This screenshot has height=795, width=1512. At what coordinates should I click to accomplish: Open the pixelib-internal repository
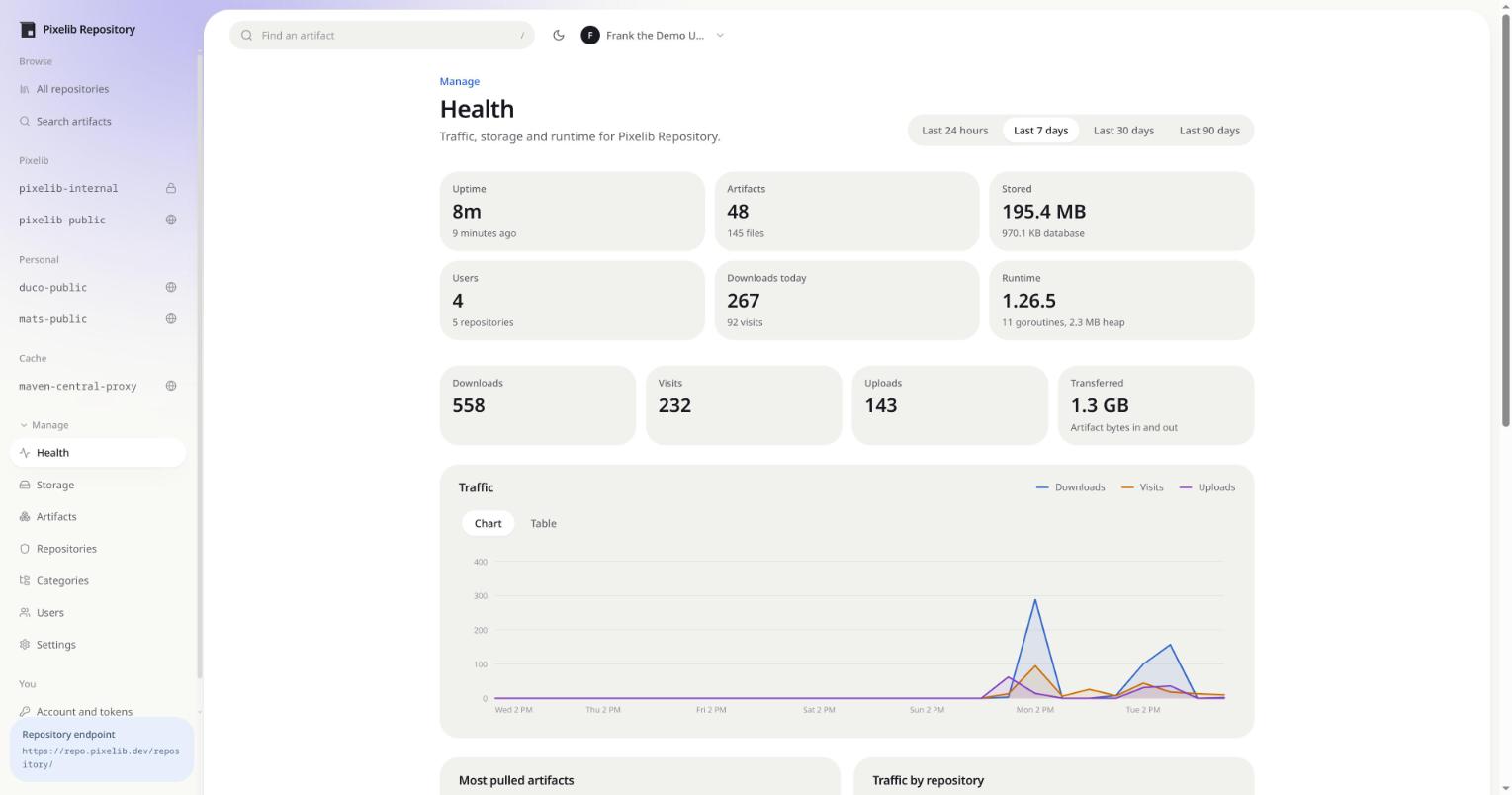click(x=98, y=188)
